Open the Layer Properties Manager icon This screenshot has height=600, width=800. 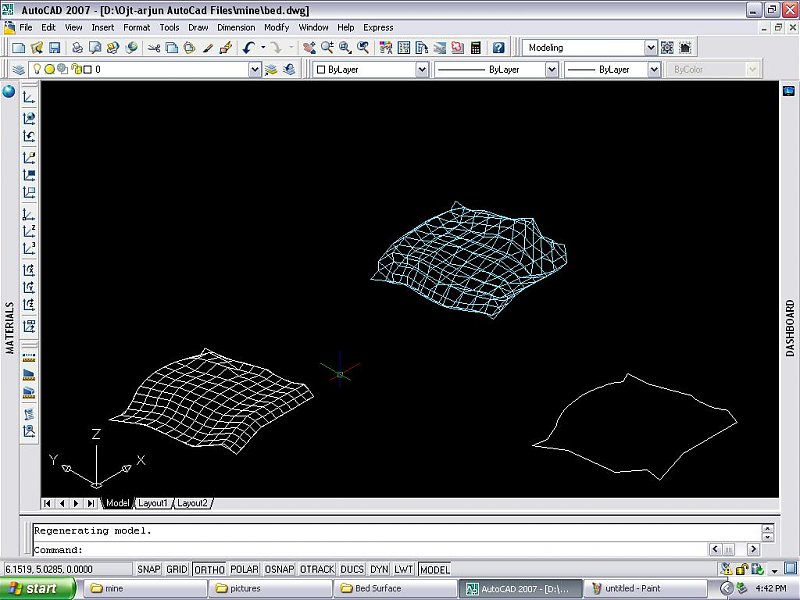coord(18,70)
